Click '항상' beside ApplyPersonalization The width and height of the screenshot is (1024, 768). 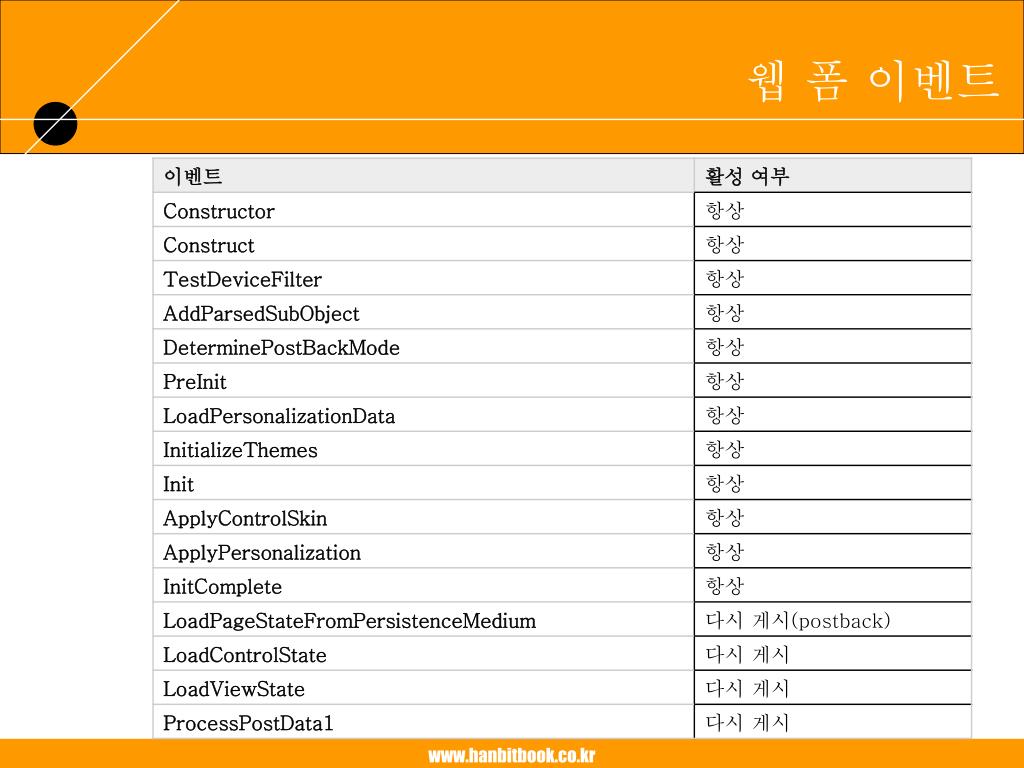[725, 552]
